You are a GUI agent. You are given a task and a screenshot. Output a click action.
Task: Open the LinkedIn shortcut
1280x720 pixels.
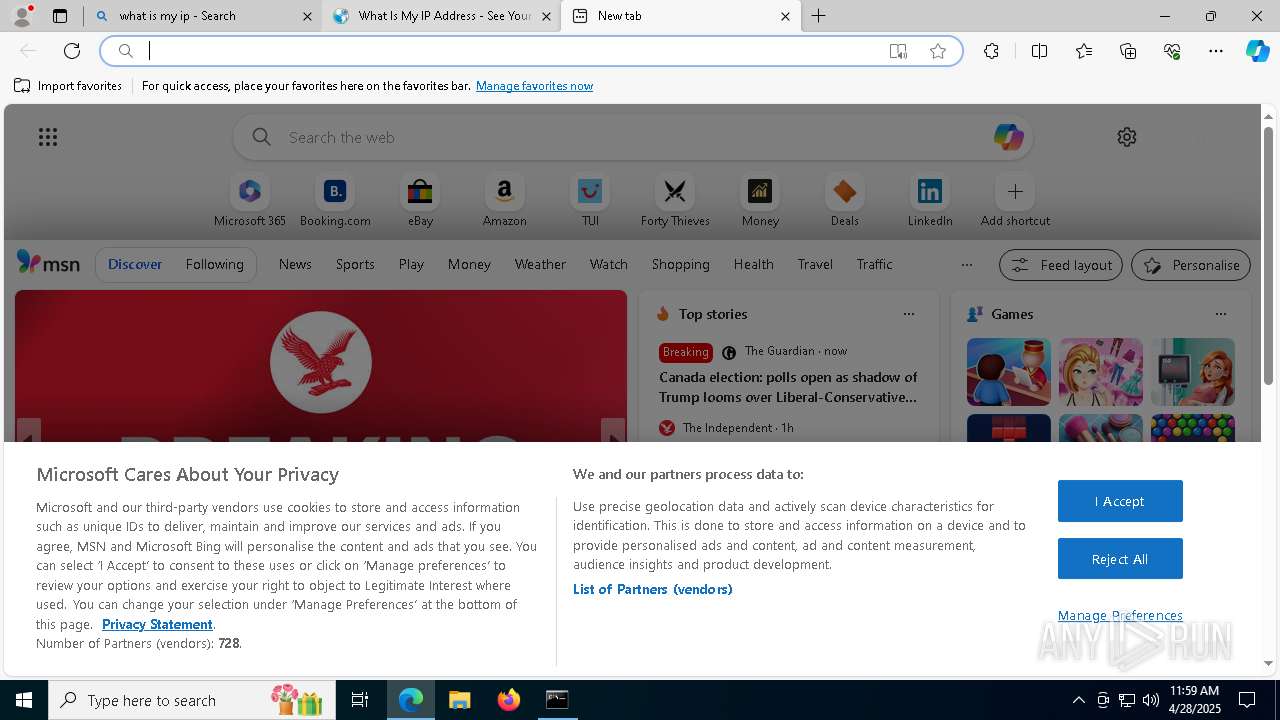tap(930, 201)
